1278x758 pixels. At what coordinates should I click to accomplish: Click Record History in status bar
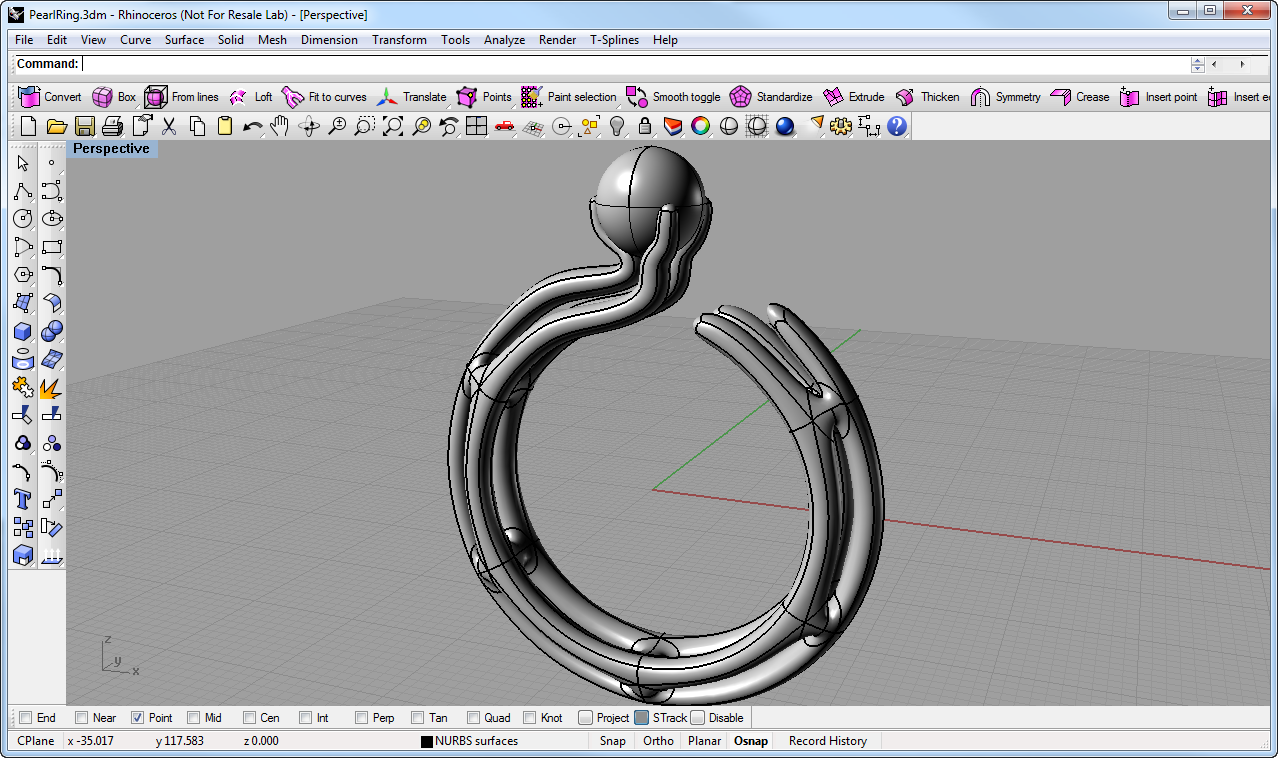[x=828, y=741]
